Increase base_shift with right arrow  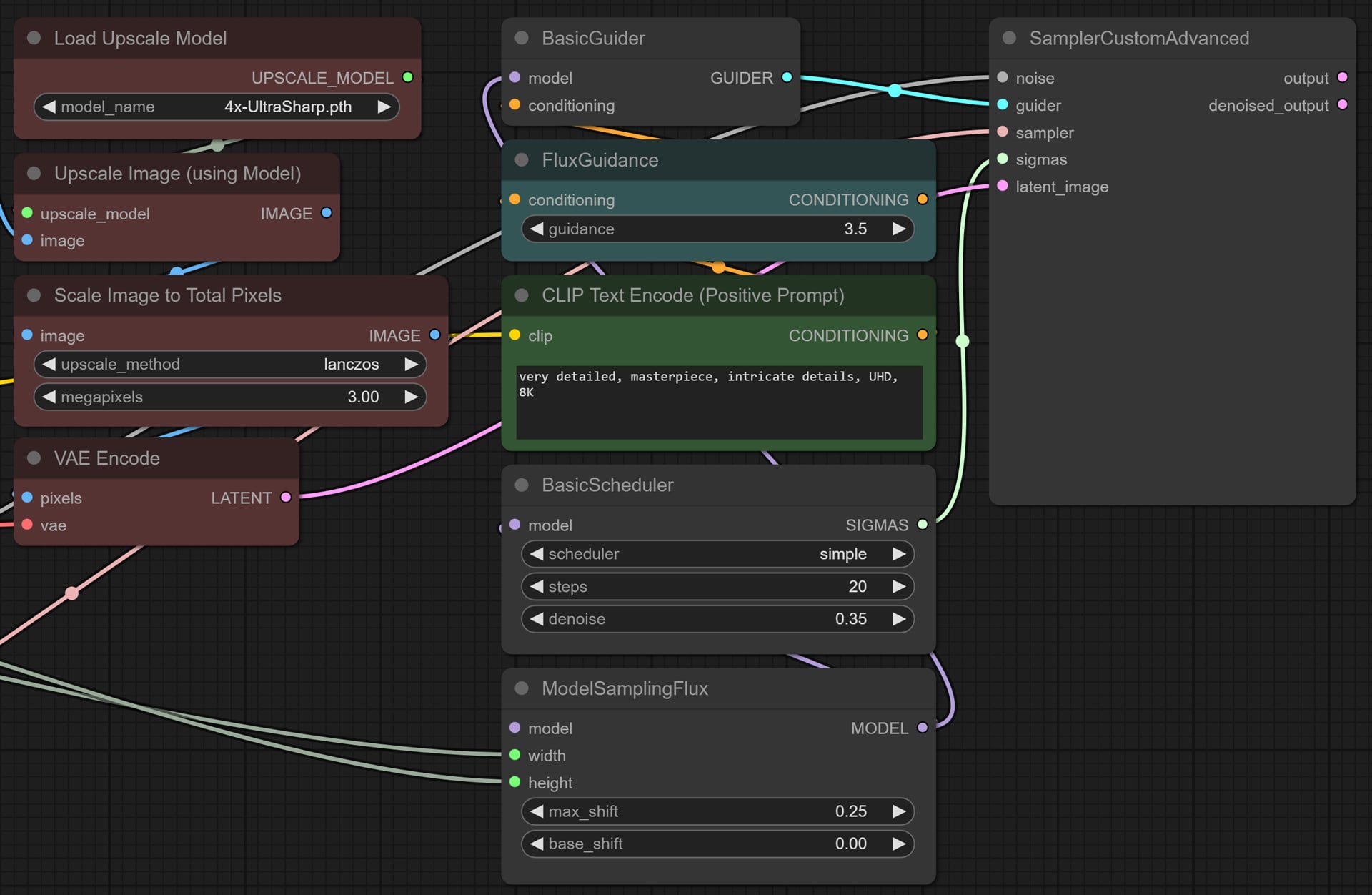tap(899, 844)
